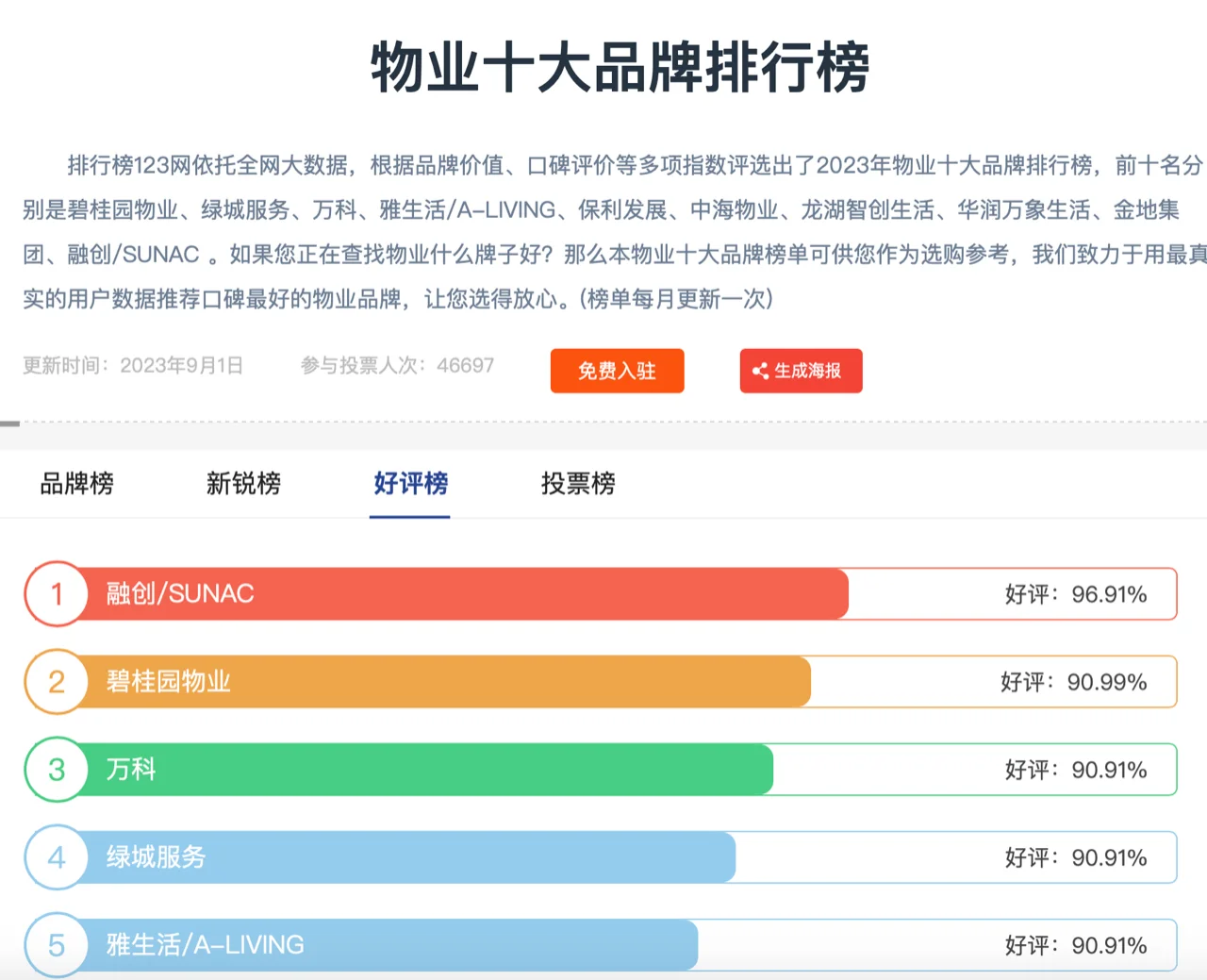Click the 物业十大品牌排行榜 title

click(x=620, y=68)
